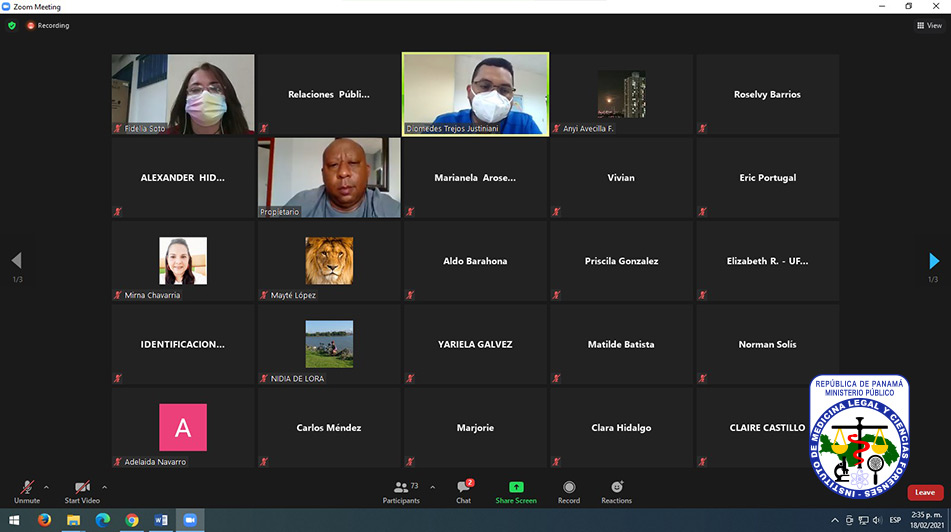Open the View layout menu

coord(929,25)
